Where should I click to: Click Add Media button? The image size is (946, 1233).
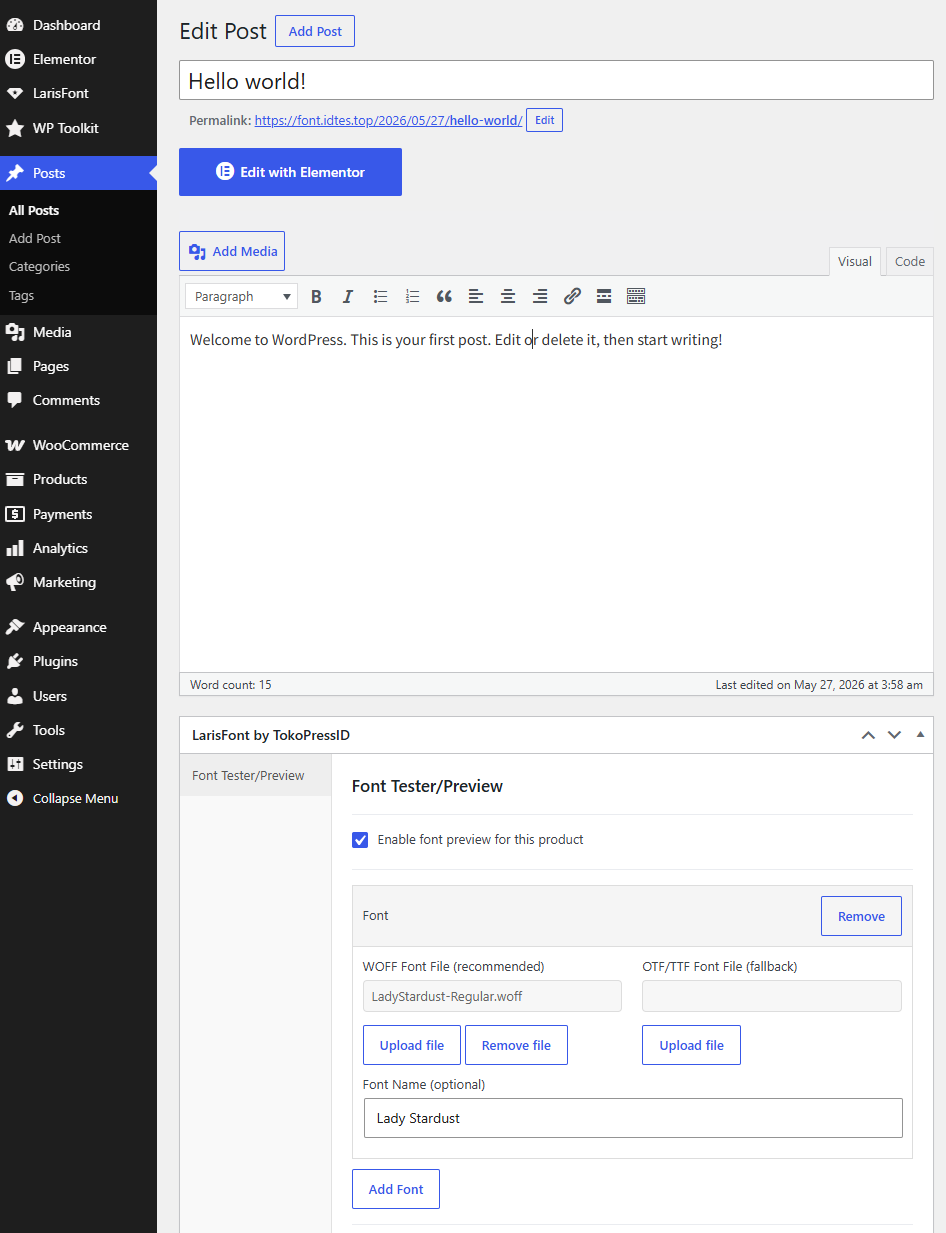[x=232, y=251]
